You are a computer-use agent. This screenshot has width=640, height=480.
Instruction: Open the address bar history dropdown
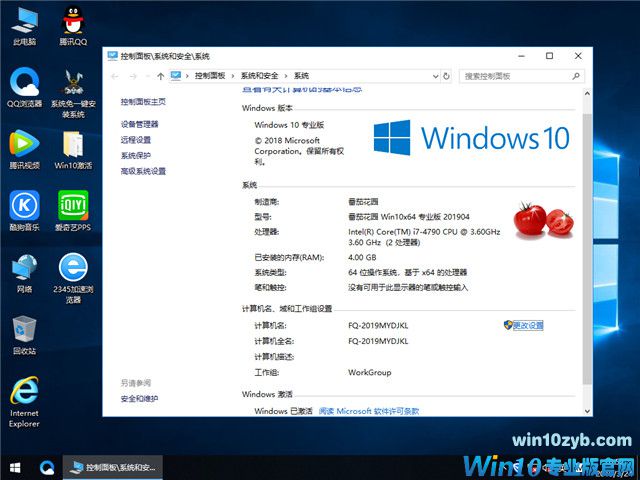(x=436, y=76)
